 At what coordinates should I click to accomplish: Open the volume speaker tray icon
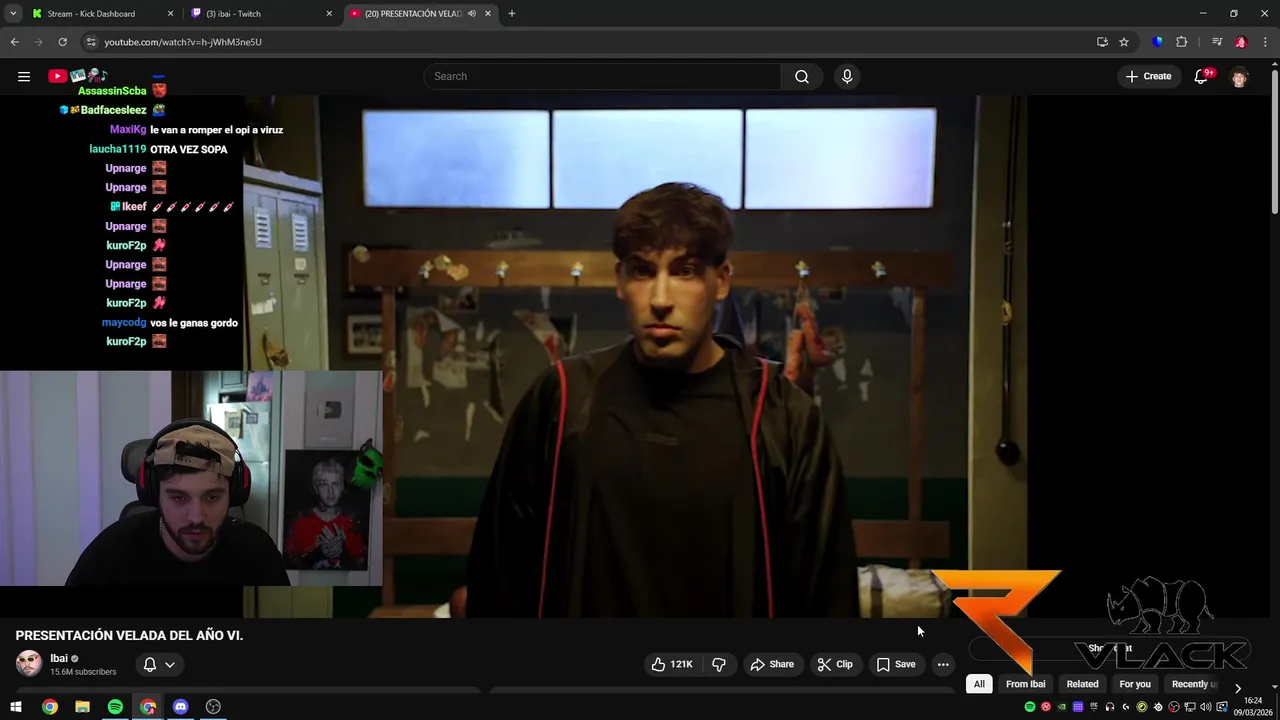1206,707
